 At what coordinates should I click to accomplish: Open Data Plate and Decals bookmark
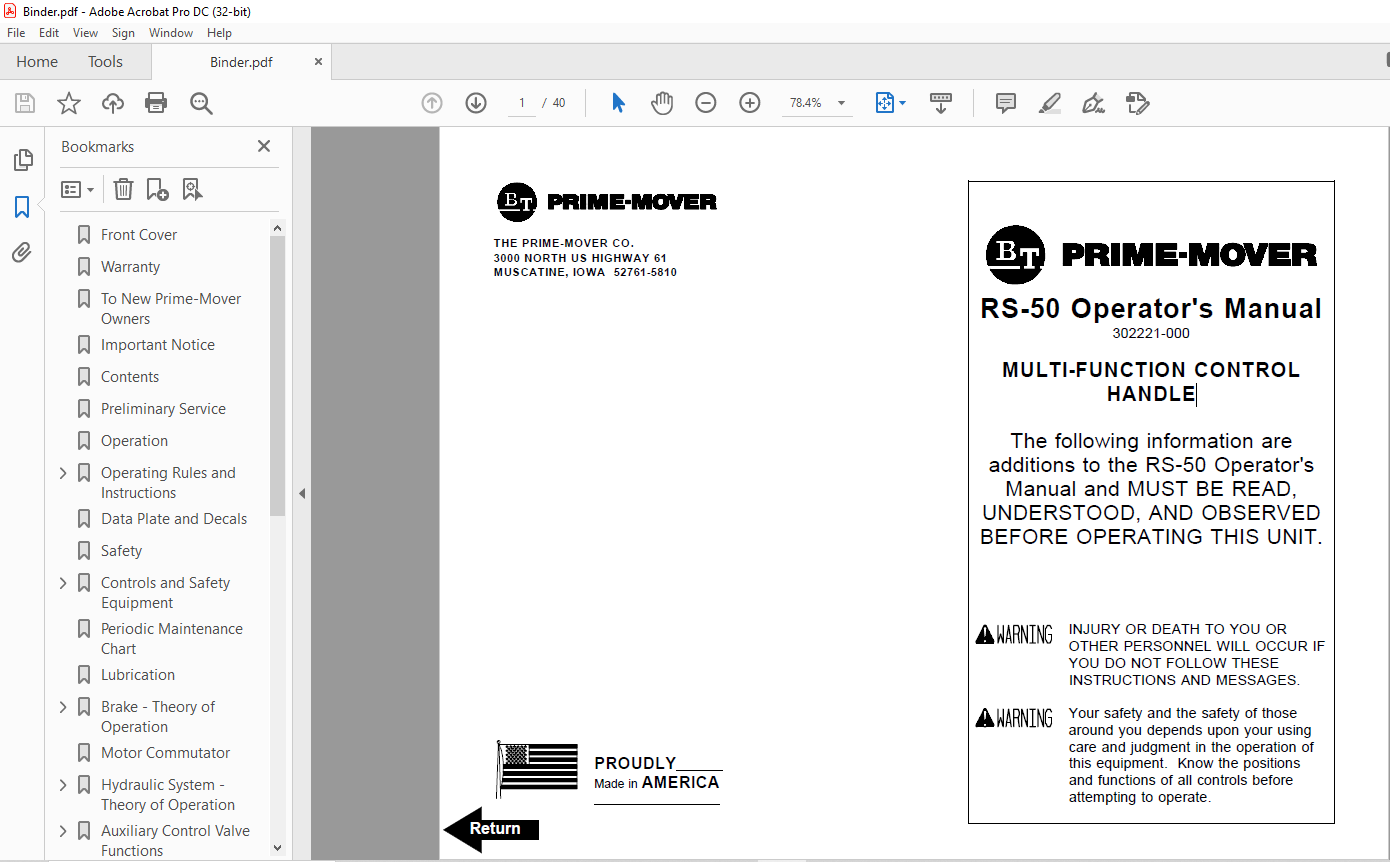(174, 519)
